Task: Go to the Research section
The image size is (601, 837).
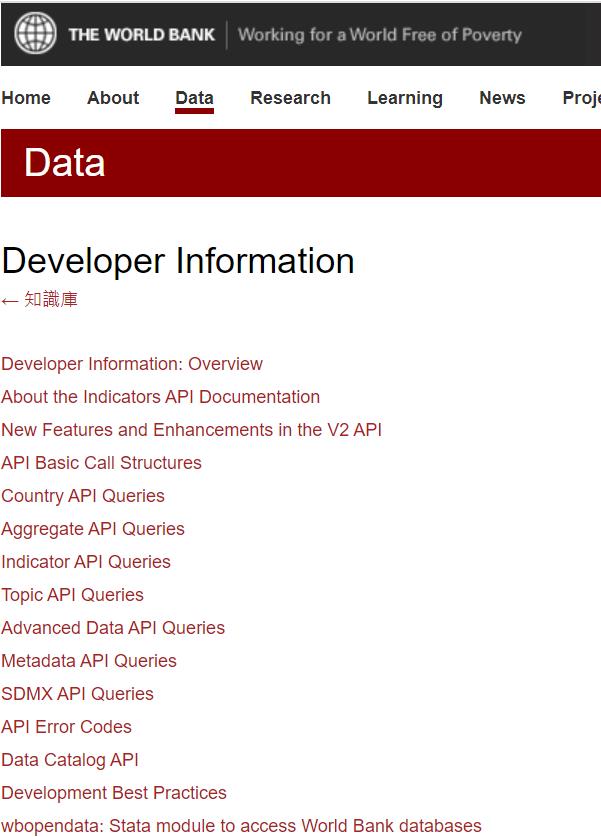Action: tap(290, 98)
